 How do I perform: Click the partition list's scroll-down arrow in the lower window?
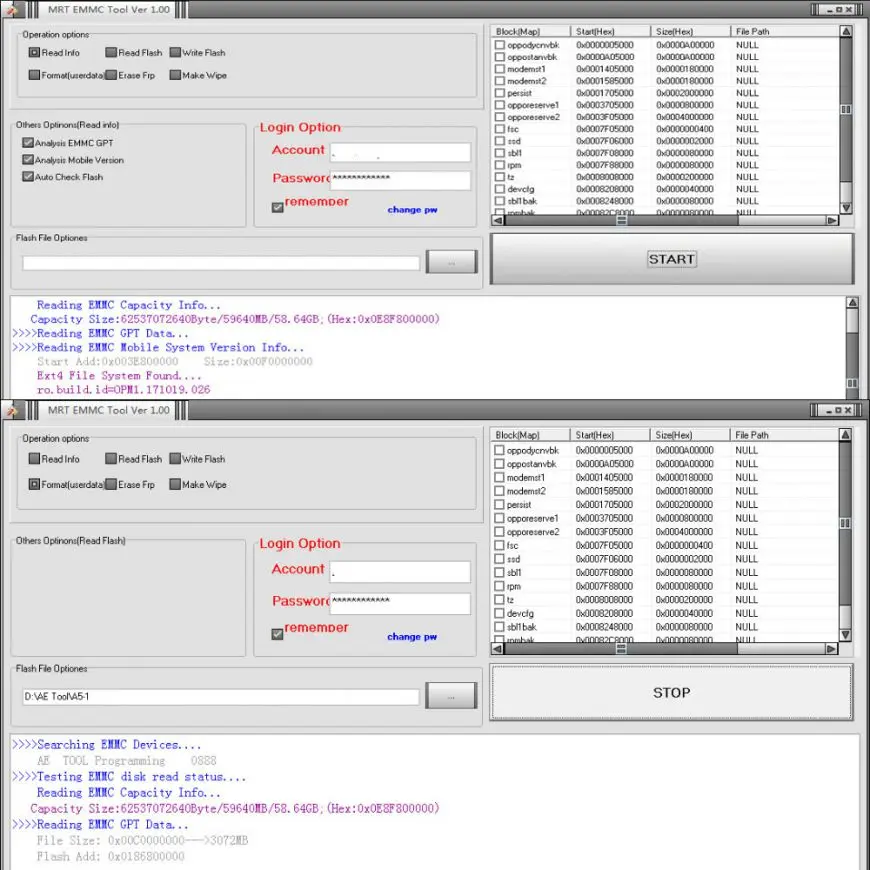click(845, 635)
